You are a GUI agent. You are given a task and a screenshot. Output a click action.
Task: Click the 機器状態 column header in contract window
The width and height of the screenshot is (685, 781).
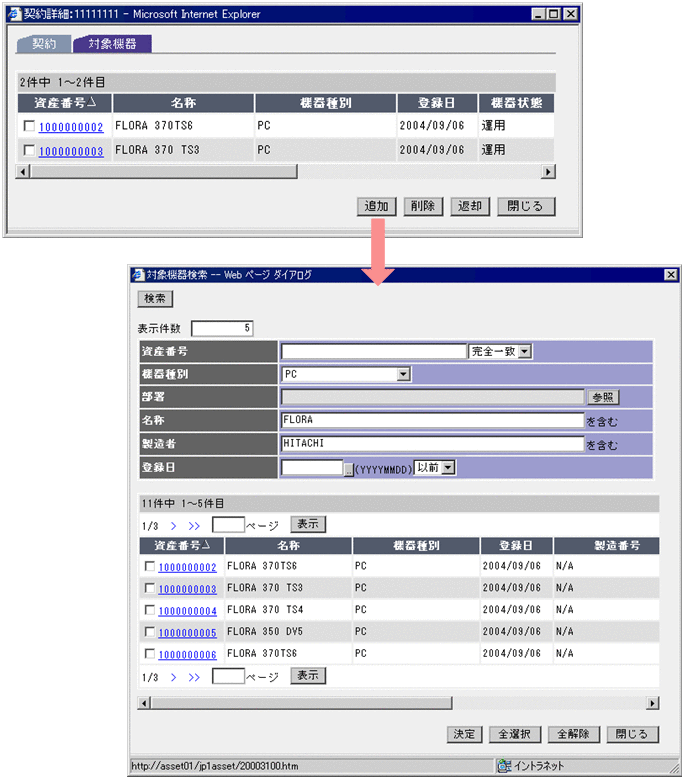point(516,103)
